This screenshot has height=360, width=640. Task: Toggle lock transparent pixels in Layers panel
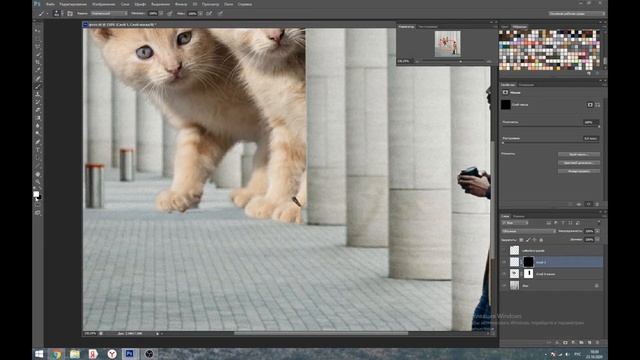coord(521,240)
